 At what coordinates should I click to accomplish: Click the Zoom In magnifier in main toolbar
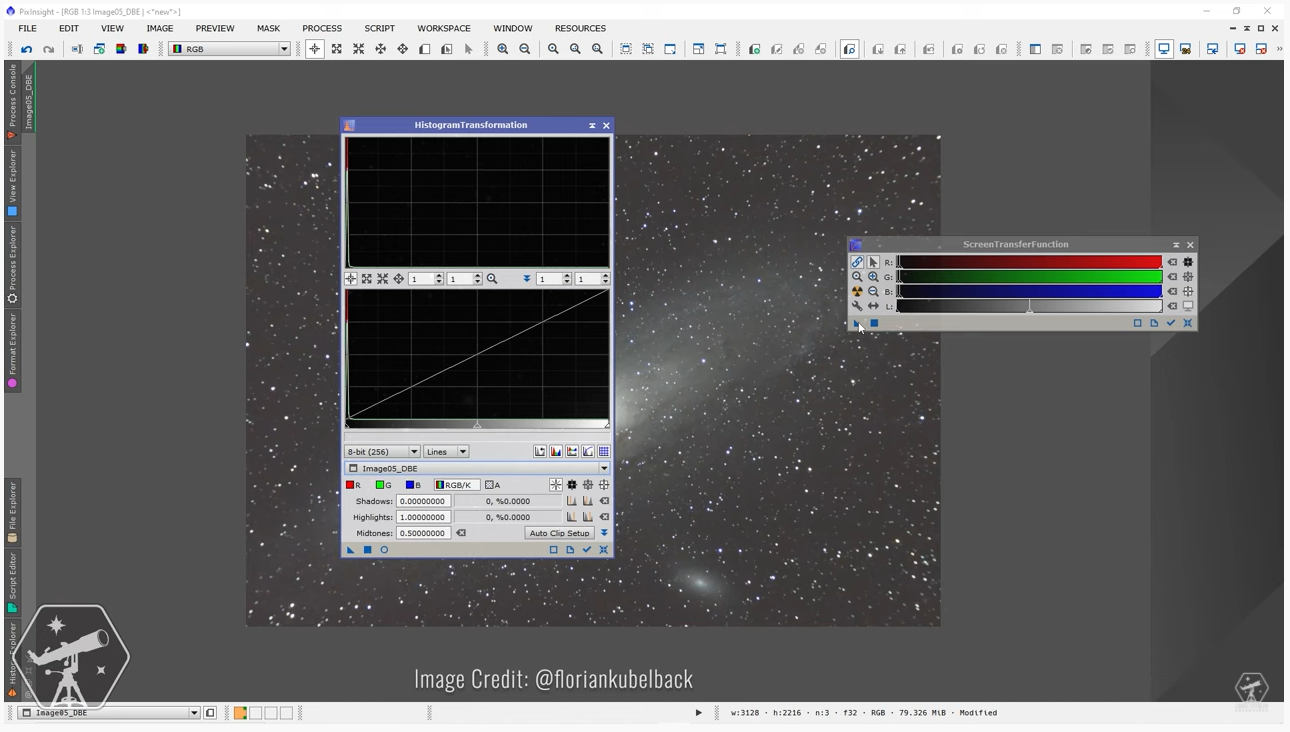503,49
